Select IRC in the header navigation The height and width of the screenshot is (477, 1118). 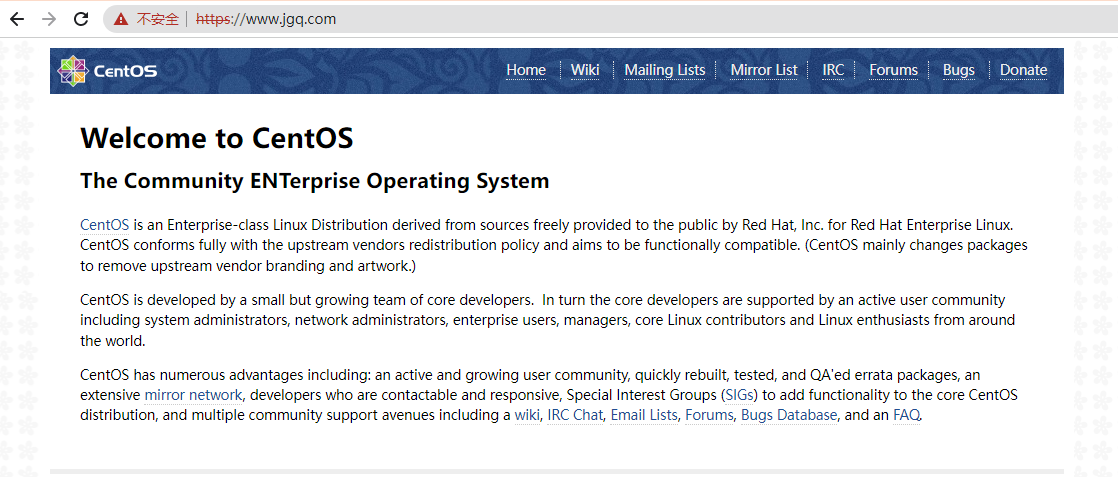tap(833, 70)
